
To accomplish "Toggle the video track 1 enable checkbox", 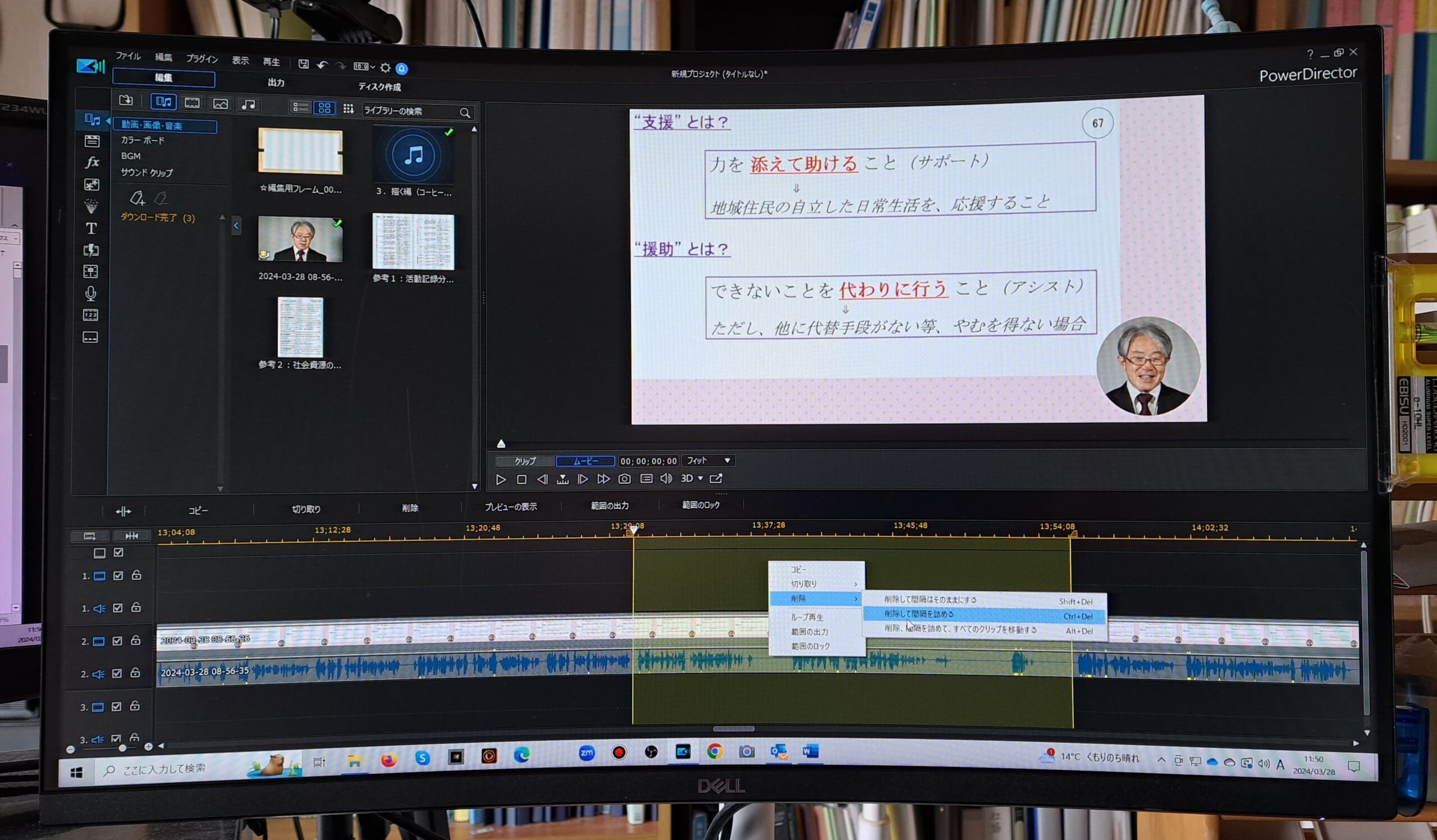I will (x=118, y=576).
